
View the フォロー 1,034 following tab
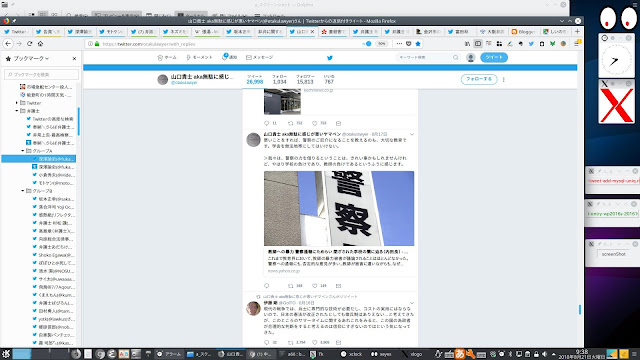pos(280,79)
